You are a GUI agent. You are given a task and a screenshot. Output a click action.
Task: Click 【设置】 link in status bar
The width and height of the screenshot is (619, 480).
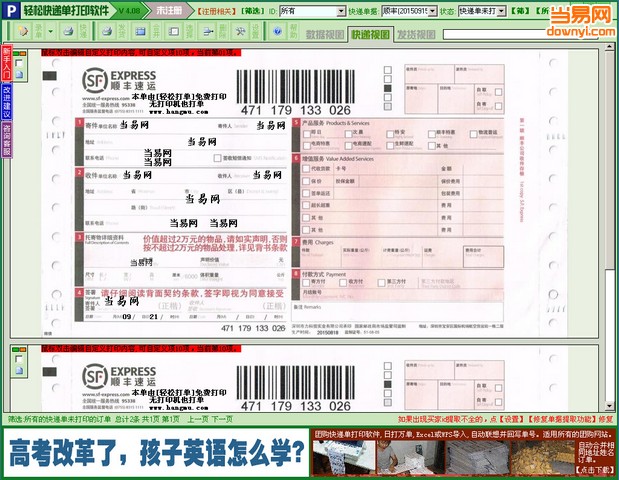[512, 419]
